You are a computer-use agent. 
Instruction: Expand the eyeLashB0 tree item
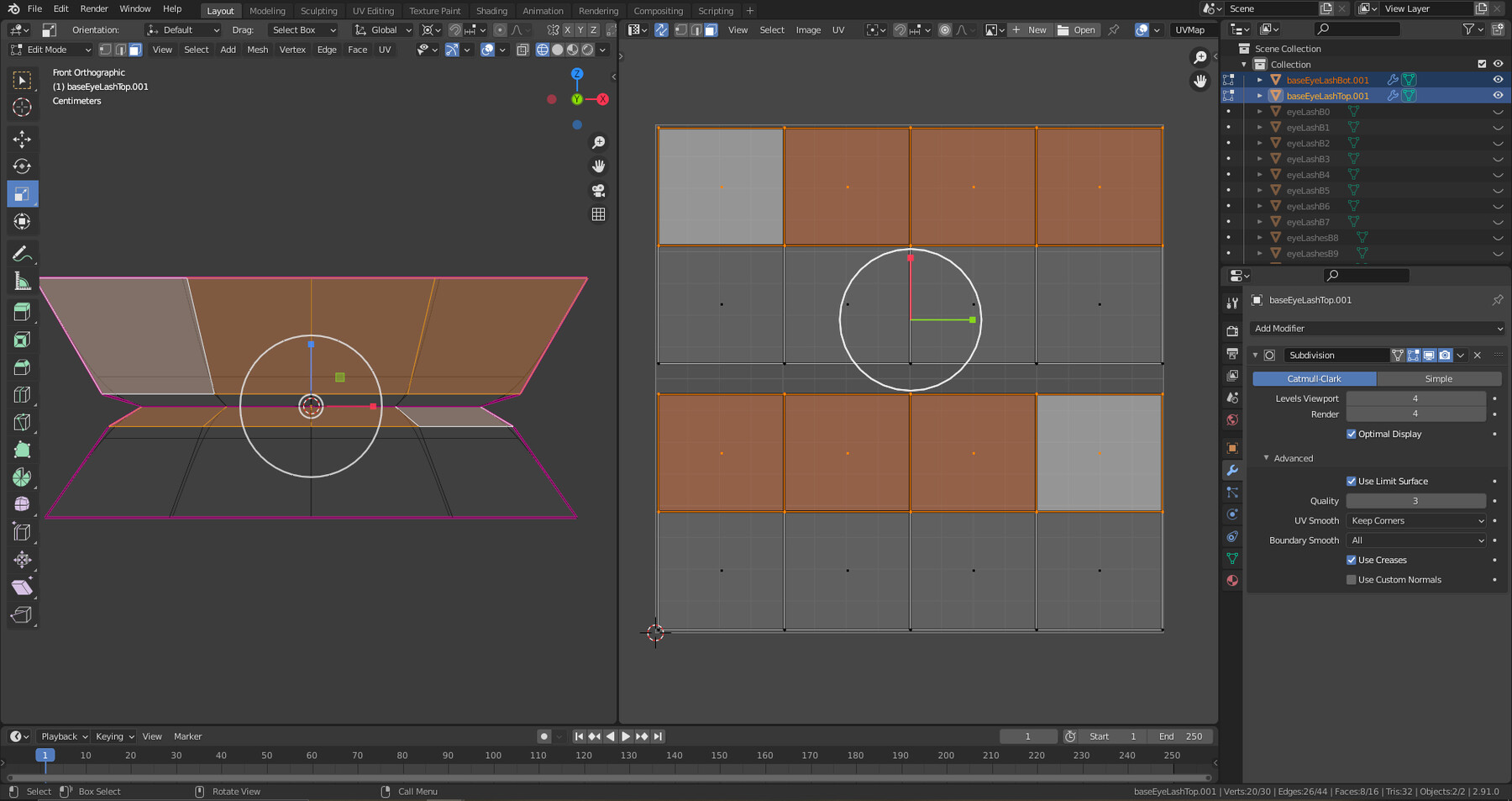coord(1260,112)
